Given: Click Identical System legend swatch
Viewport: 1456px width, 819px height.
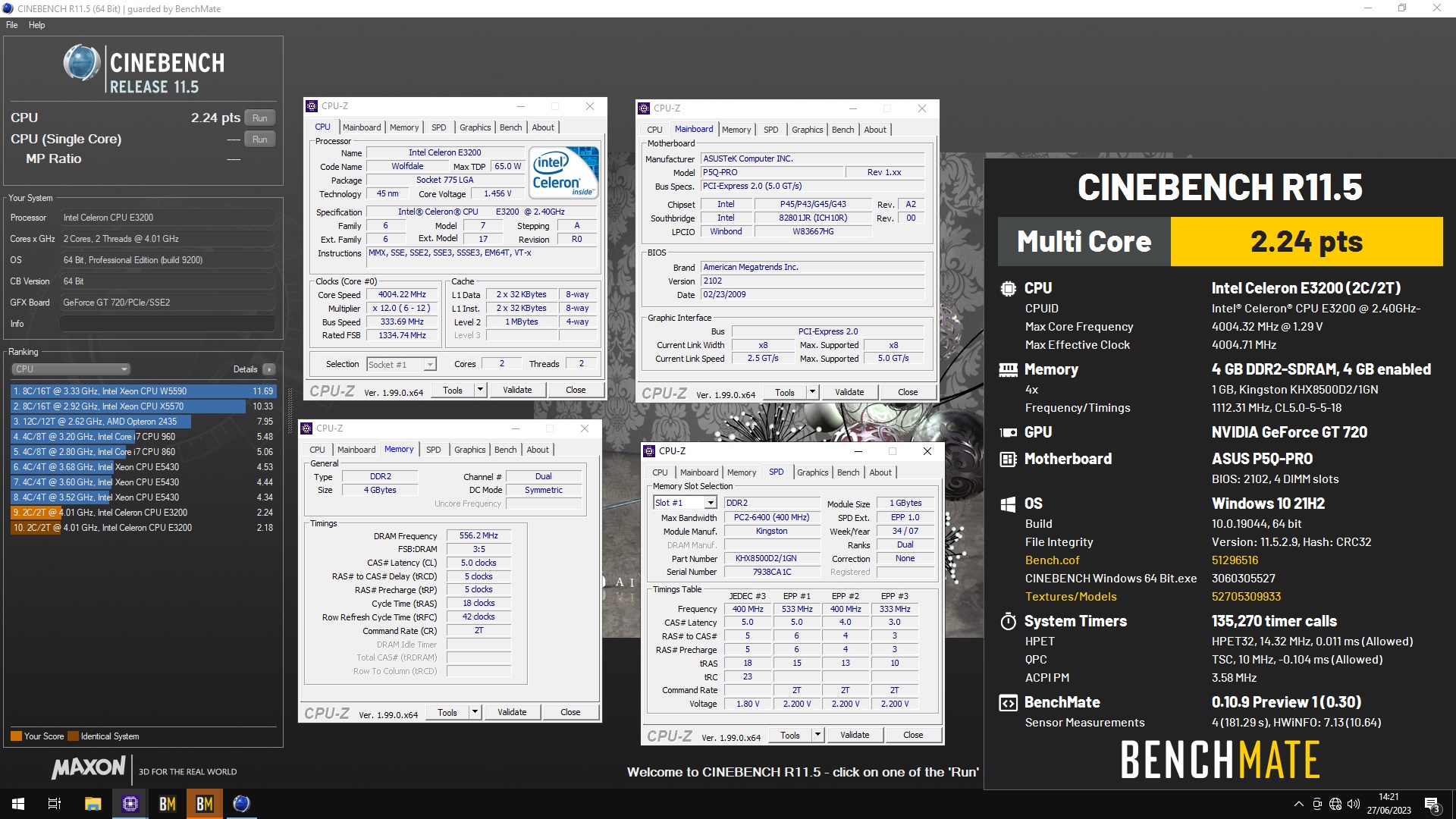Looking at the screenshot, I should coord(74,736).
